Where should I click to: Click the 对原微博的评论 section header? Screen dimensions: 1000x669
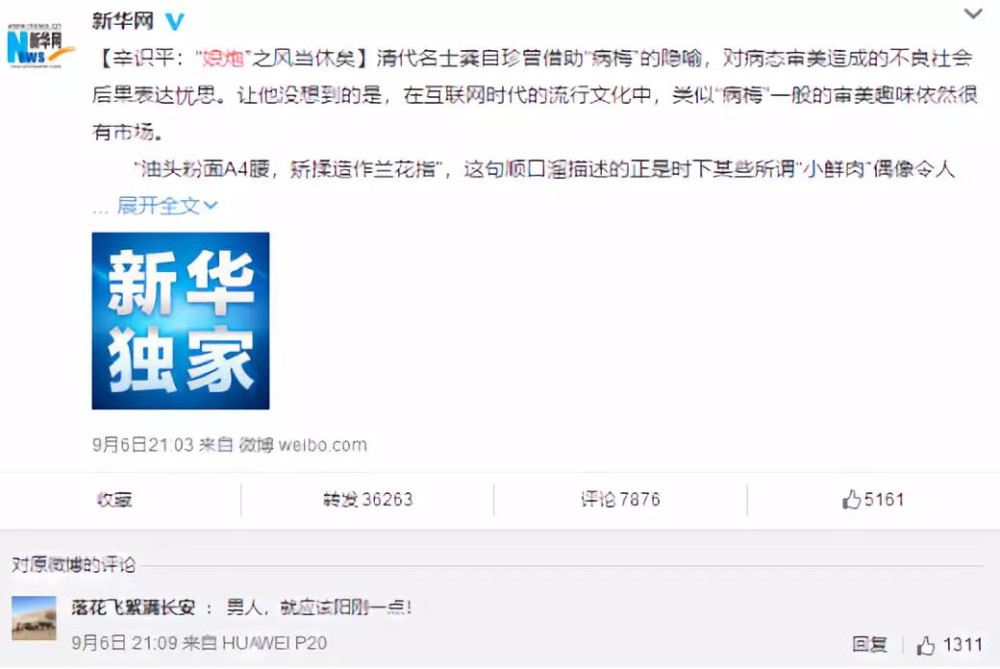click(74, 564)
